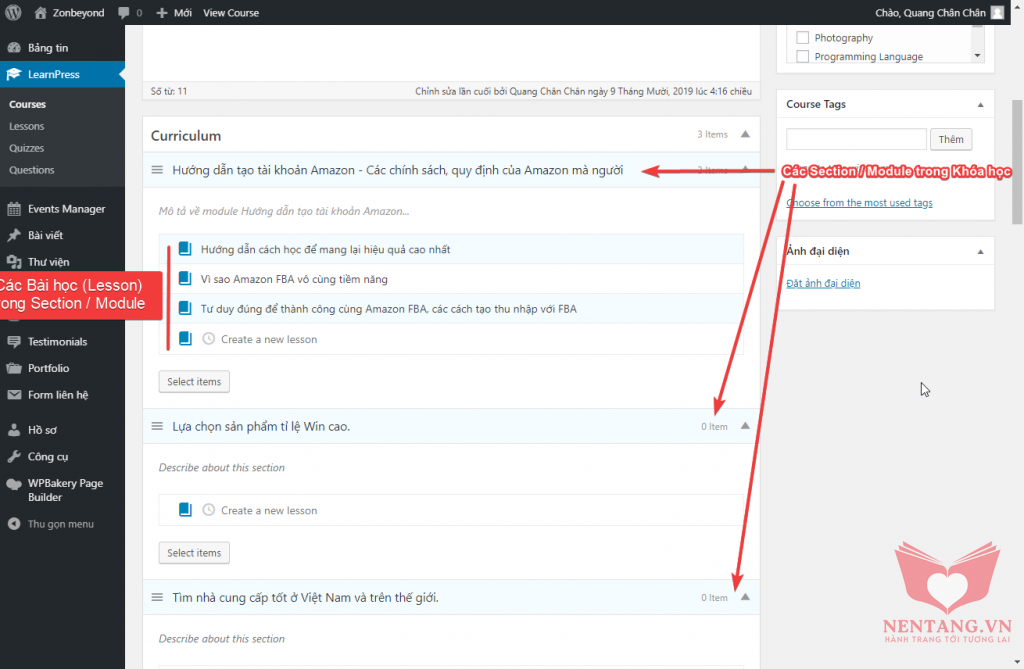Screen dimensions: 1024x669
Task: Click the page vertical scrollbar thumb
Action: 1017,160
